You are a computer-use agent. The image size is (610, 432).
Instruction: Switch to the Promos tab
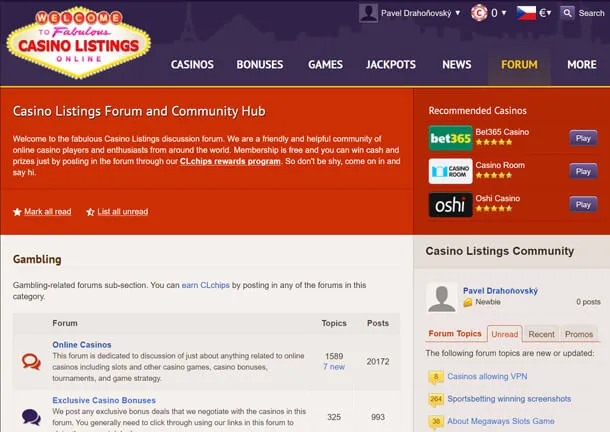click(579, 334)
